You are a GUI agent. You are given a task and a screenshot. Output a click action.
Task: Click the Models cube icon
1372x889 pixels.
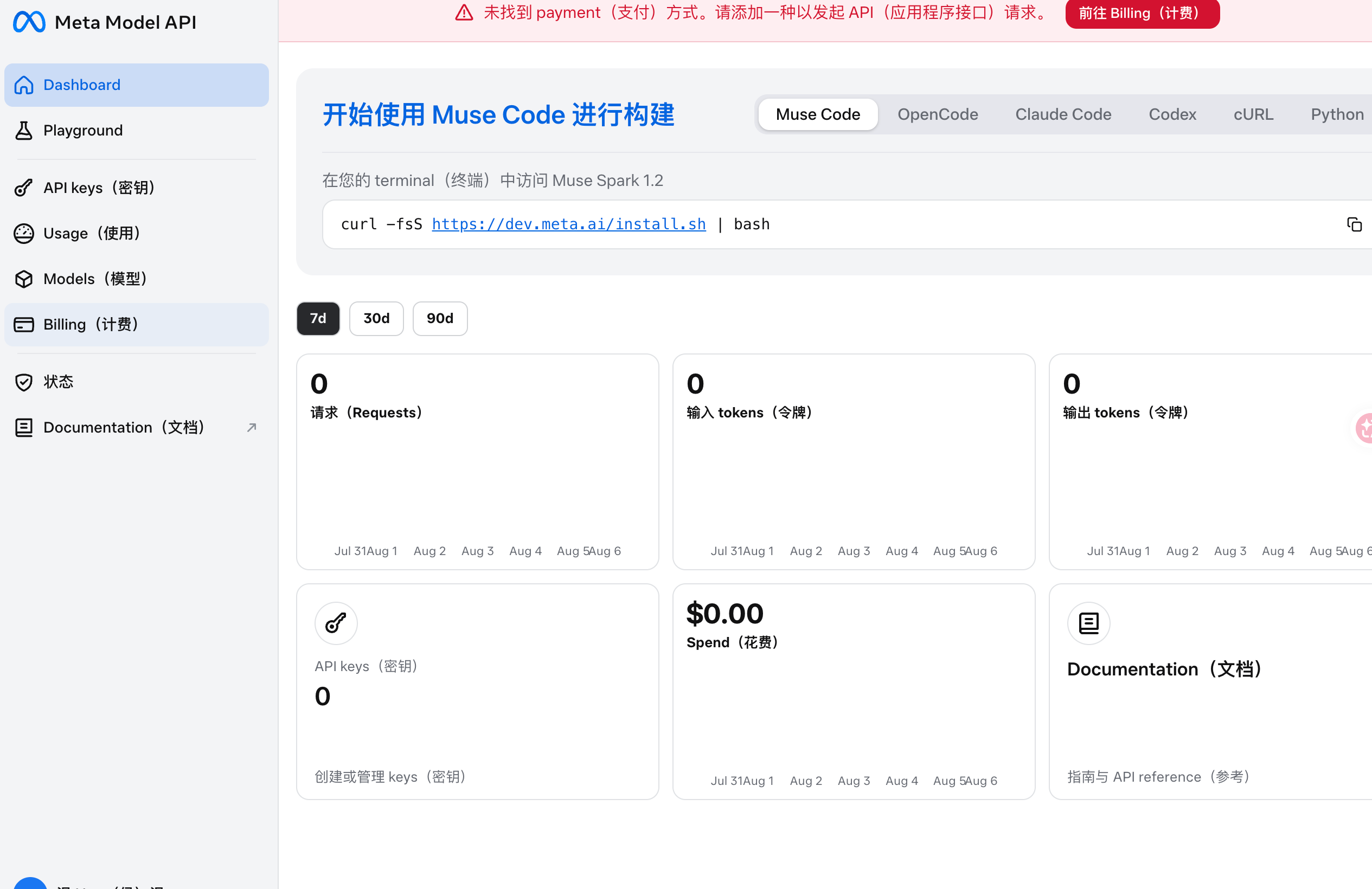(x=24, y=279)
